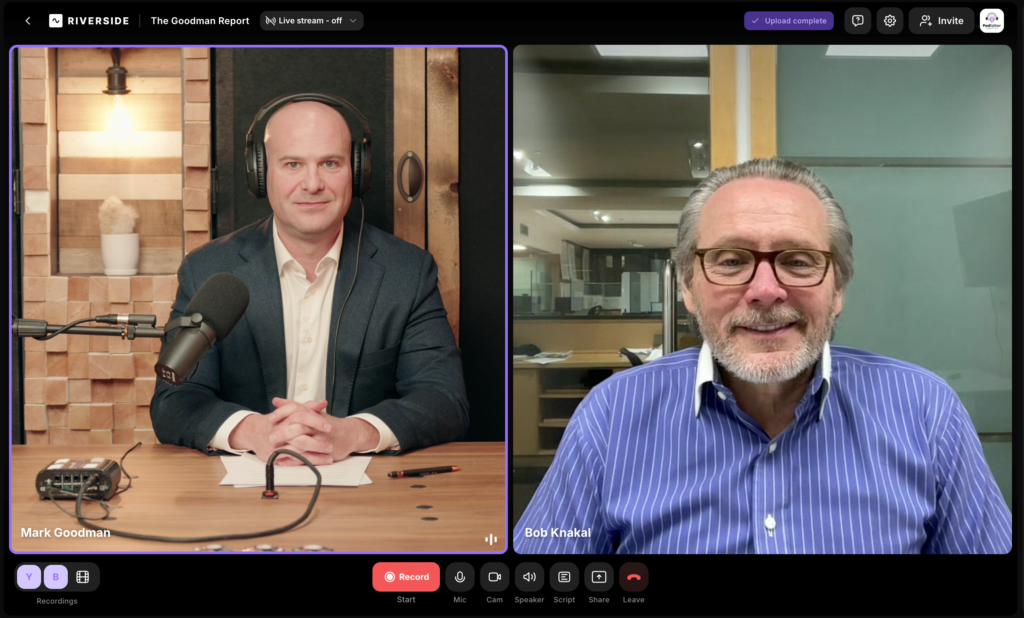Open the Script panel

pyautogui.click(x=564, y=576)
